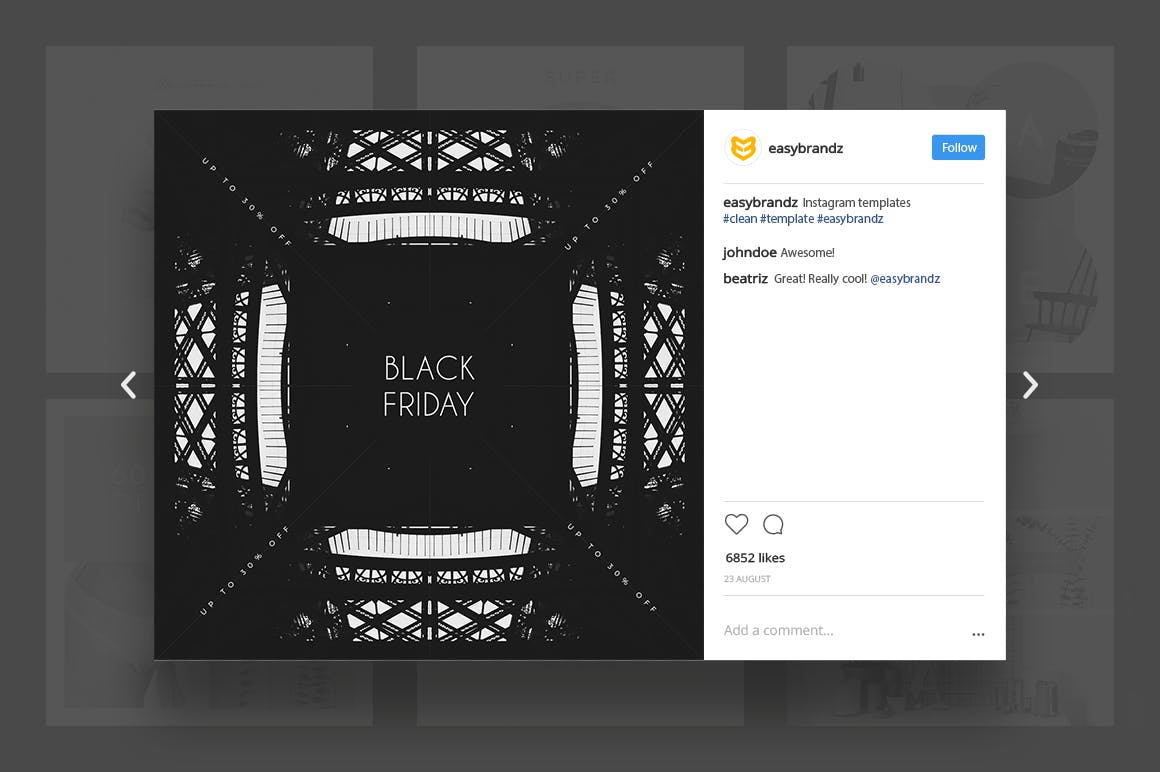Expand more options with the ellipsis control
The image size is (1160, 772).
click(x=978, y=633)
